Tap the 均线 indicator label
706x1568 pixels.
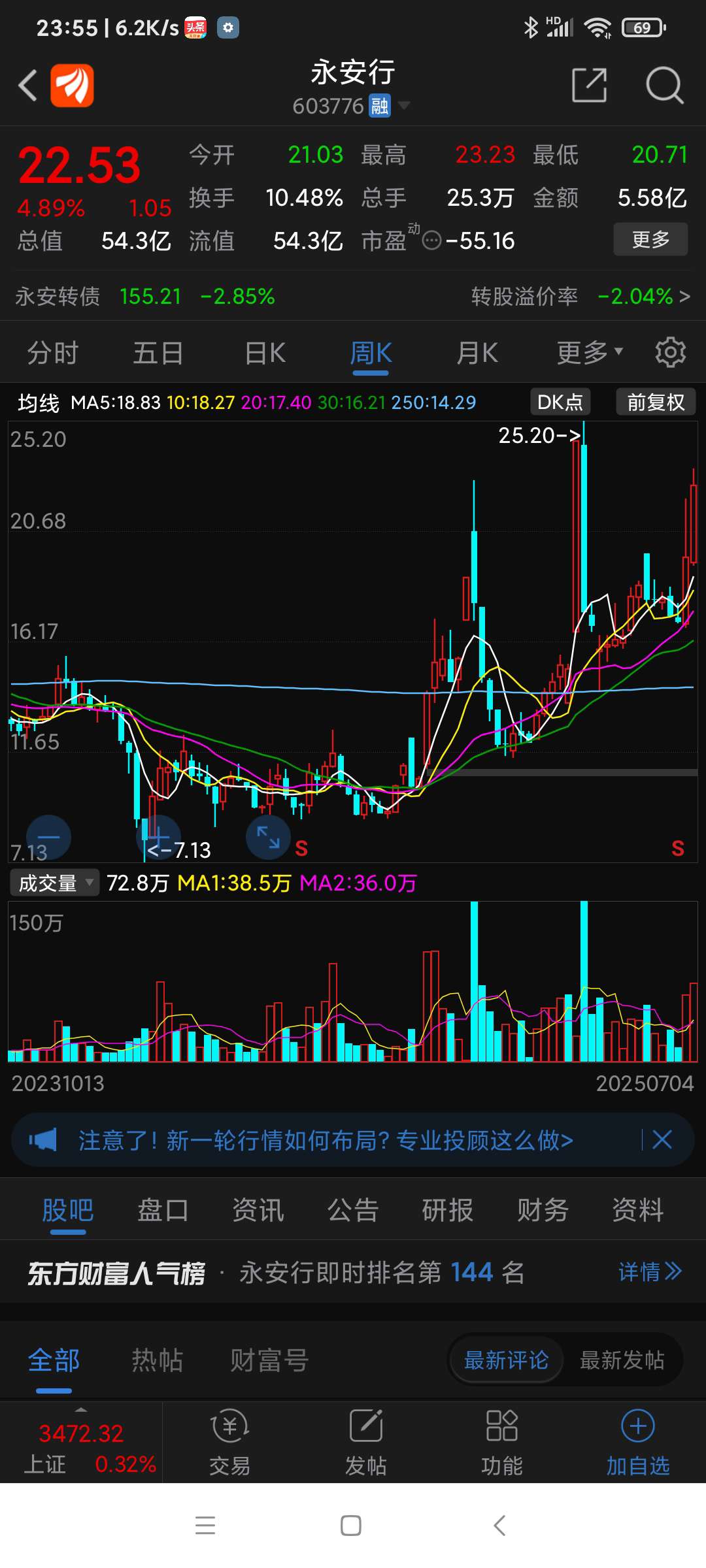tap(39, 403)
